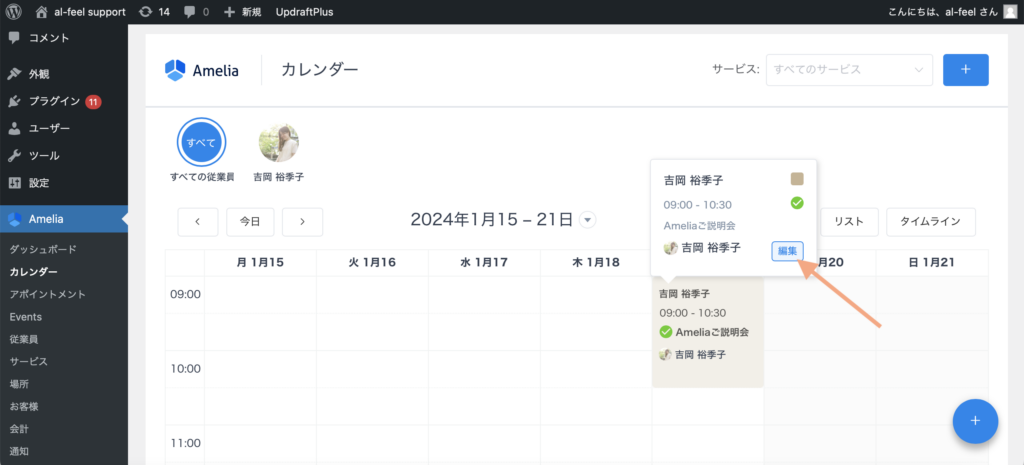The height and width of the screenshot is (465, 1024).
Task: Click the blue plus button beside service filter
Action: 965,70
